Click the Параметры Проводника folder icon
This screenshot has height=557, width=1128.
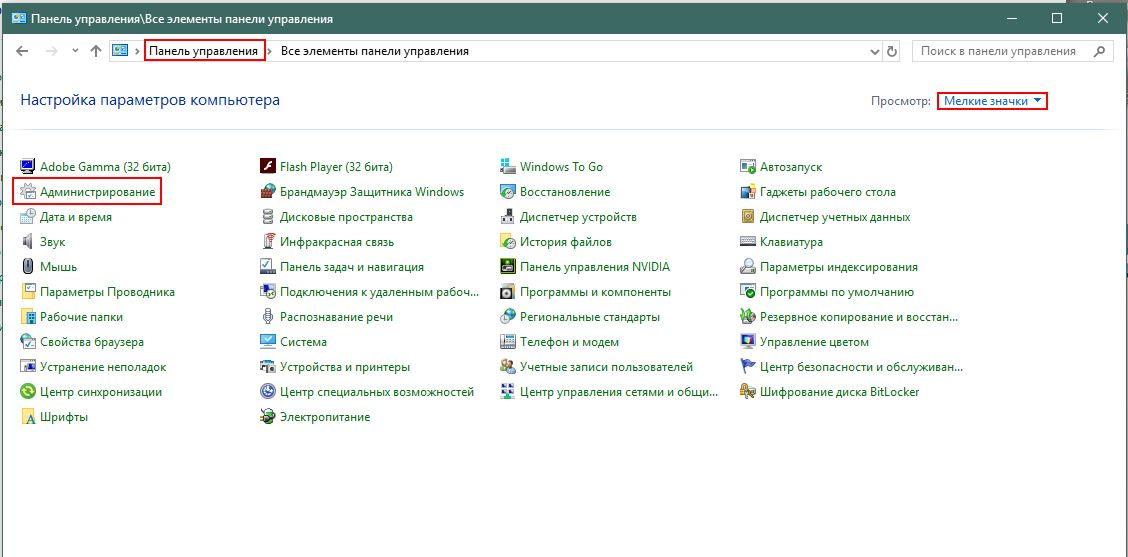coord(27,292)
